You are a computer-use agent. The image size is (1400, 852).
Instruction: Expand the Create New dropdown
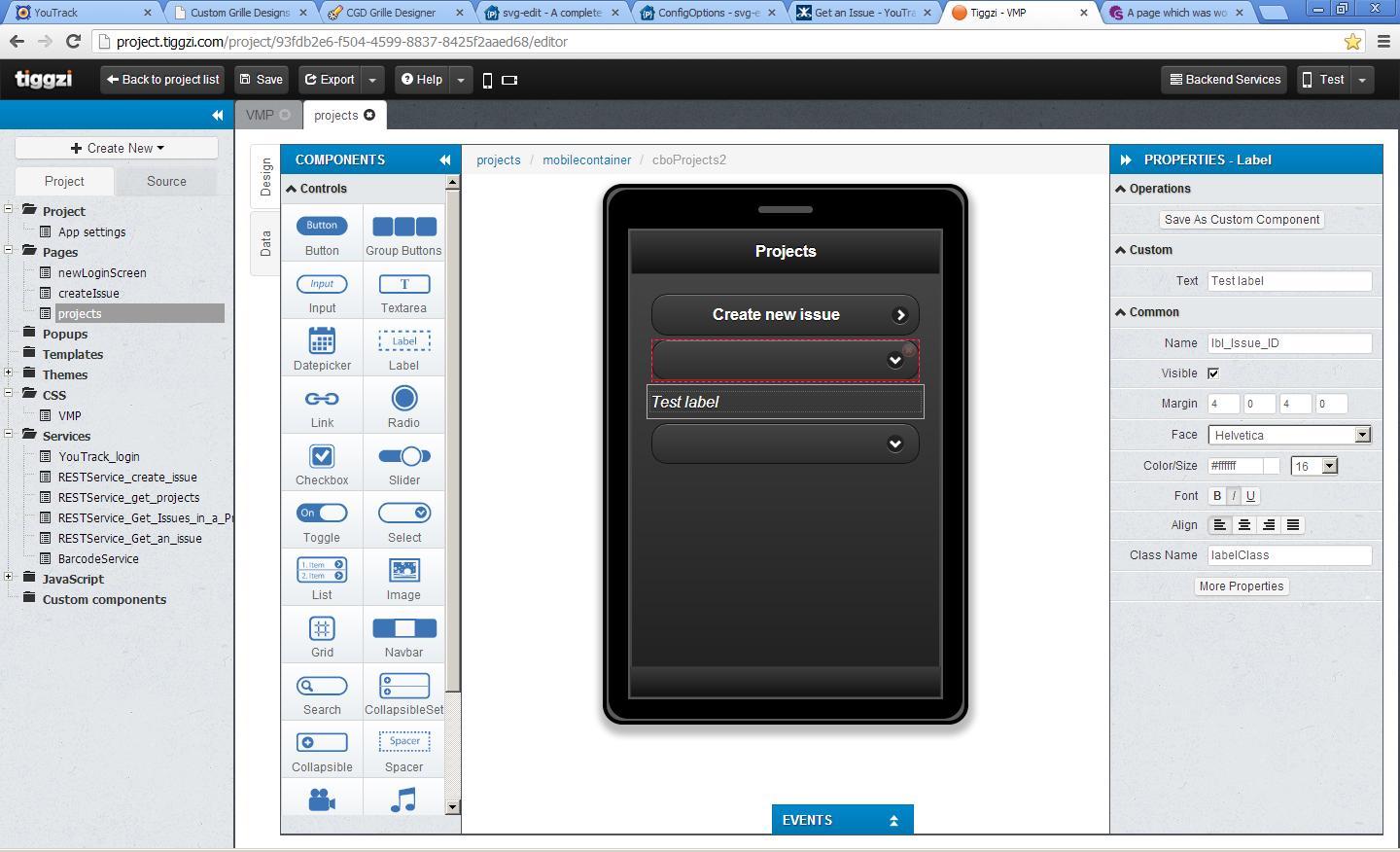pos(117,148)
